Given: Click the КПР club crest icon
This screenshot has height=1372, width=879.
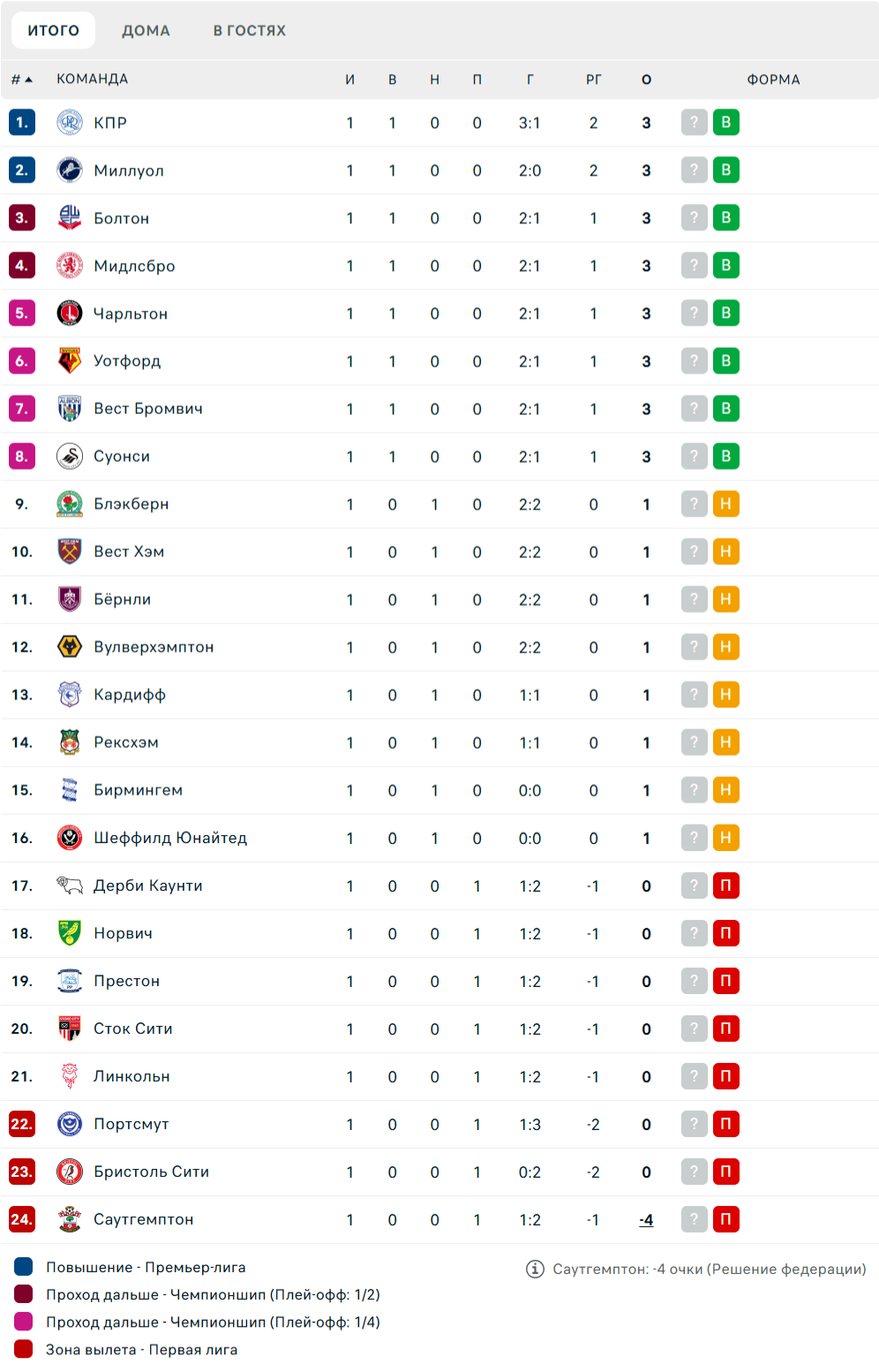Looking at the screenshot, I should click(x=70, y=123).
